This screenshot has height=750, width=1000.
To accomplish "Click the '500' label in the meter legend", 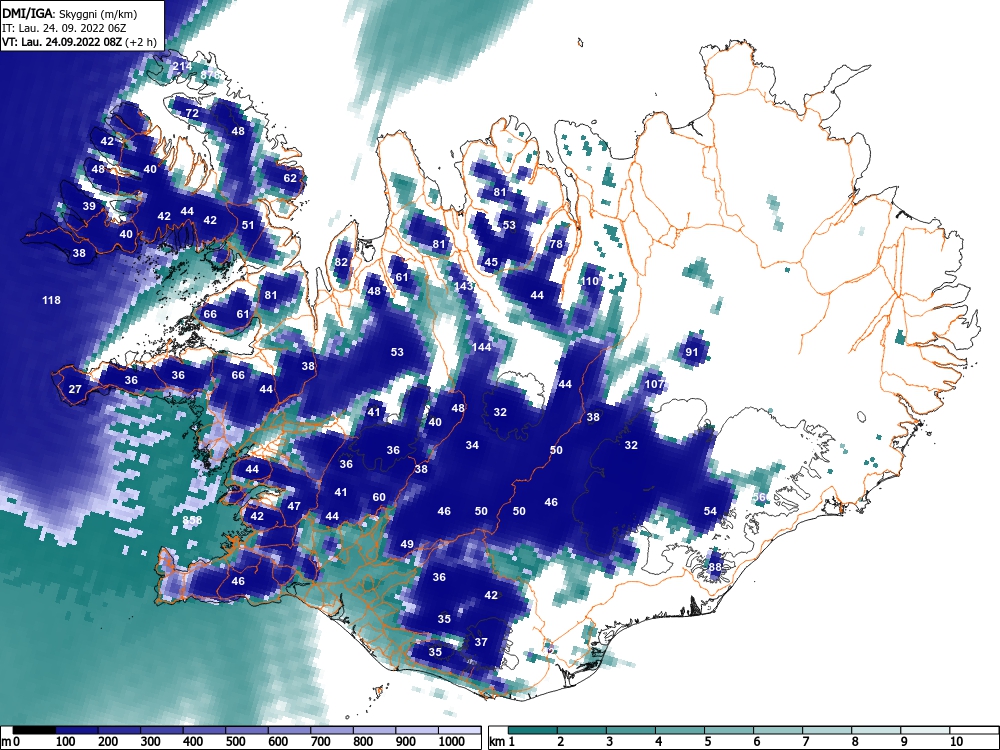I will pyautogui.click(x=236, y=742).
